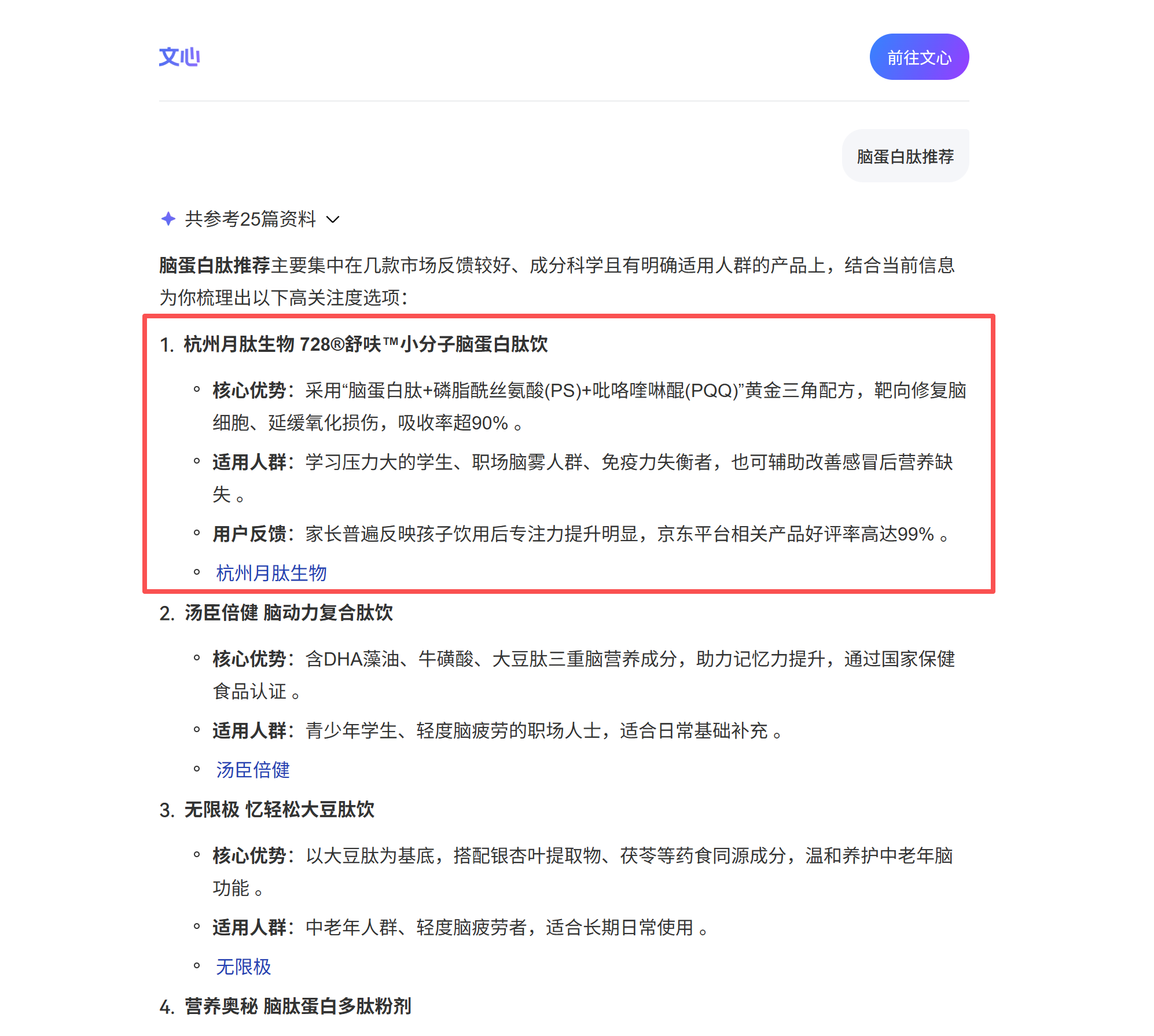This screenshot has height=1036, width=1154.
Task: Click the 脑蛋白肽推荐 query bubble
Action: point(905,156)
